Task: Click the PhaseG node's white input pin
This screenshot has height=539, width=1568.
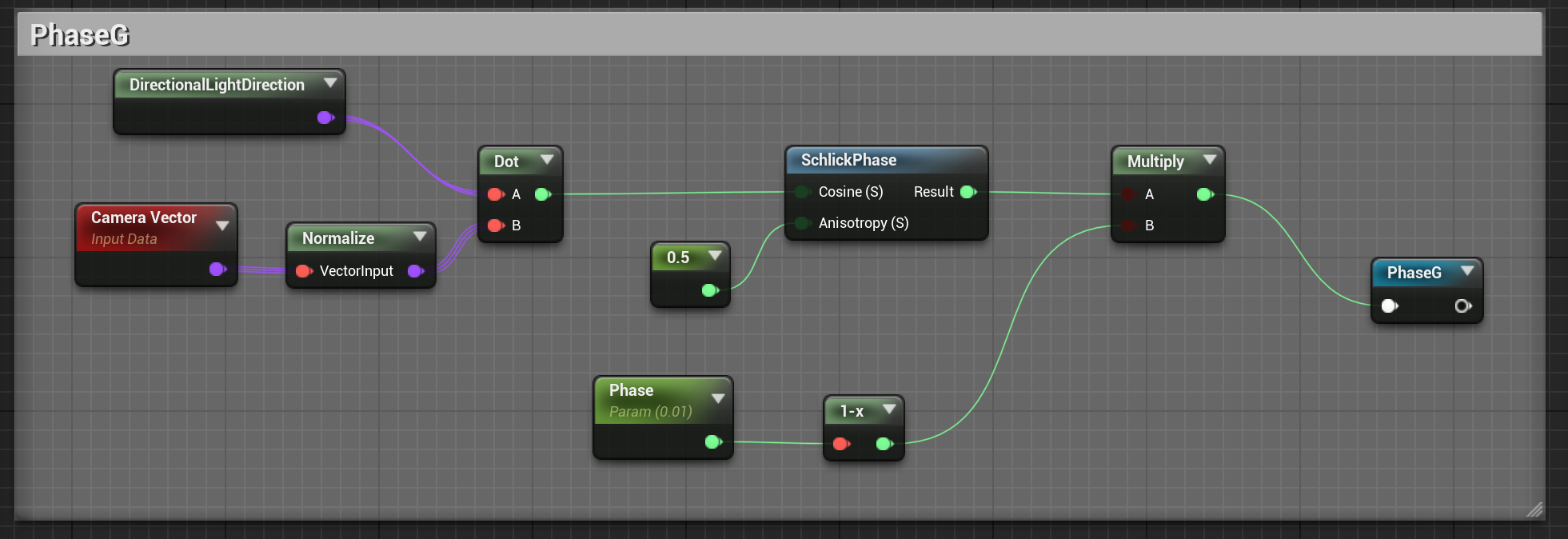Action: (x=1389, y=305)
